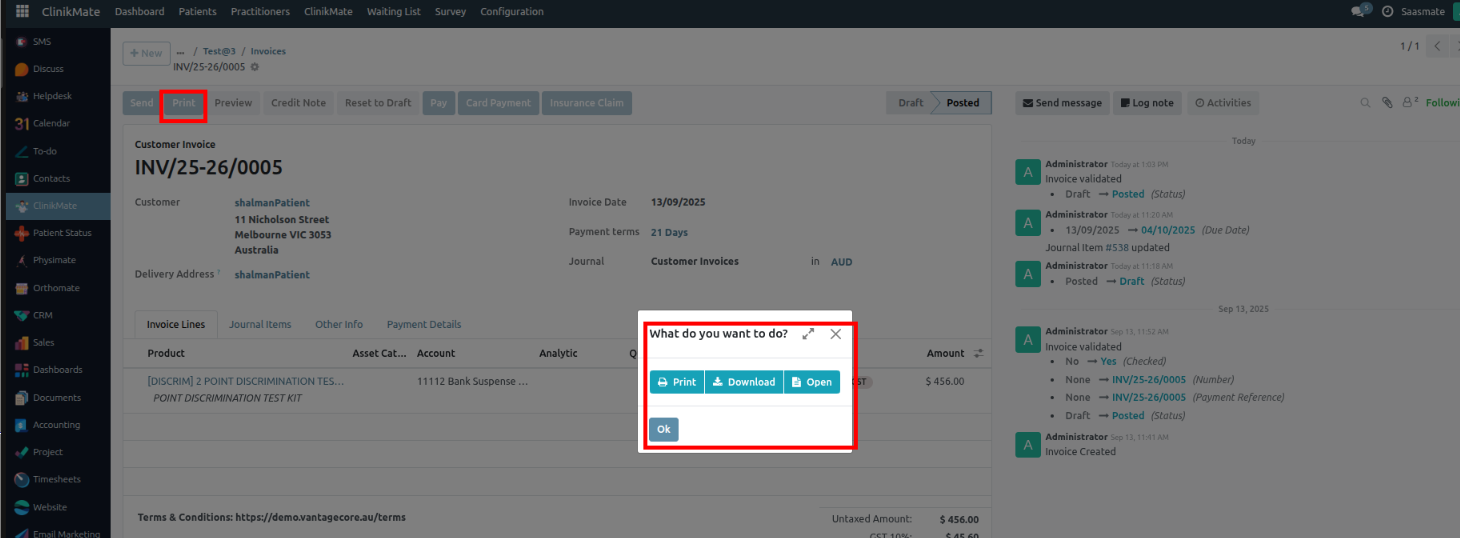Open the conversations message icon
1460x538 pixels.
click(1358, 12)
